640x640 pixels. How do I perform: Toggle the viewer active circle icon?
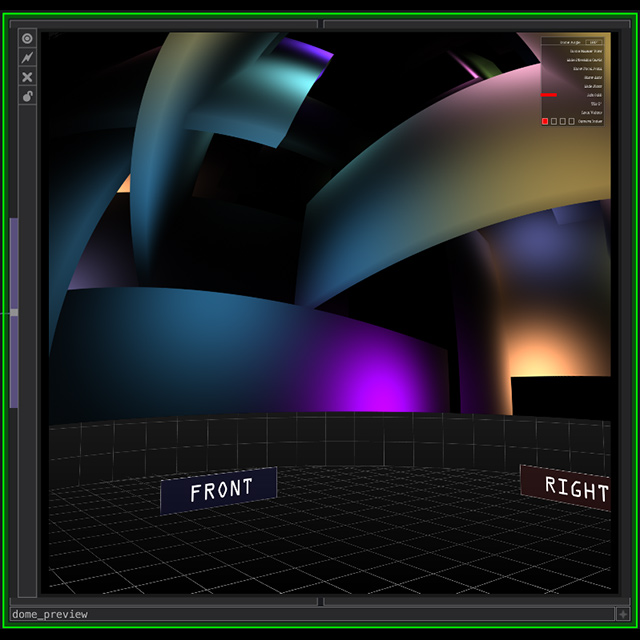pyautogui.click(x=27, y=39)
